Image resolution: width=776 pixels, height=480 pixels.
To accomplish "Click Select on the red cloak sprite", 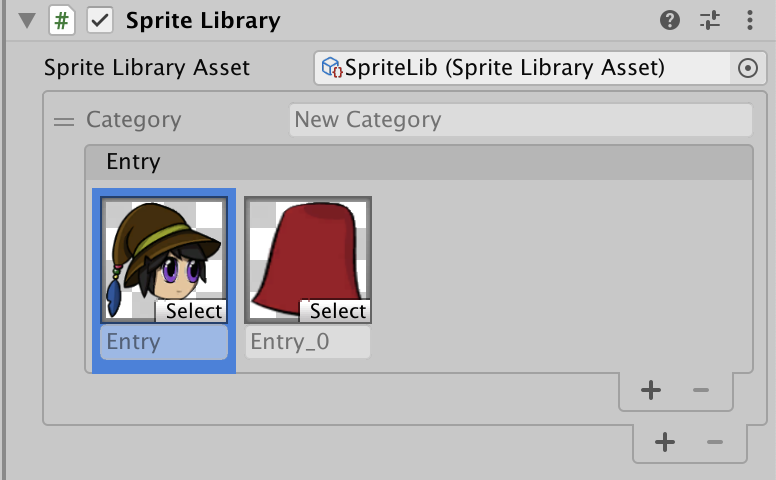I will click(x=337, y=311).
